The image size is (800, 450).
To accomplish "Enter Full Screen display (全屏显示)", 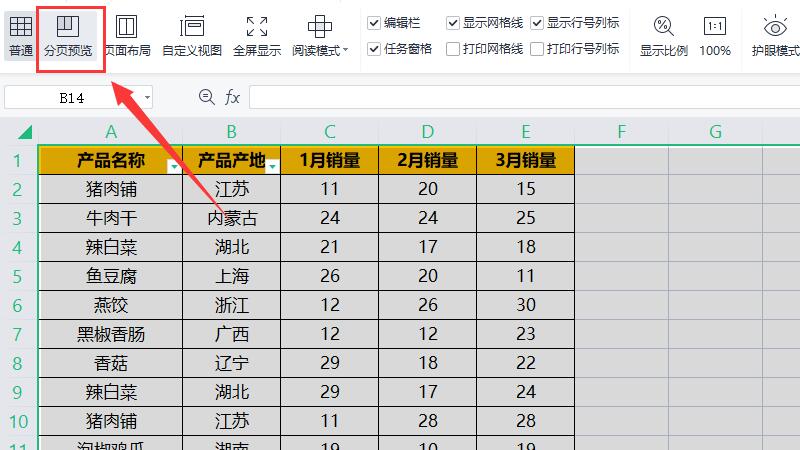I will (x=256, y=35).
